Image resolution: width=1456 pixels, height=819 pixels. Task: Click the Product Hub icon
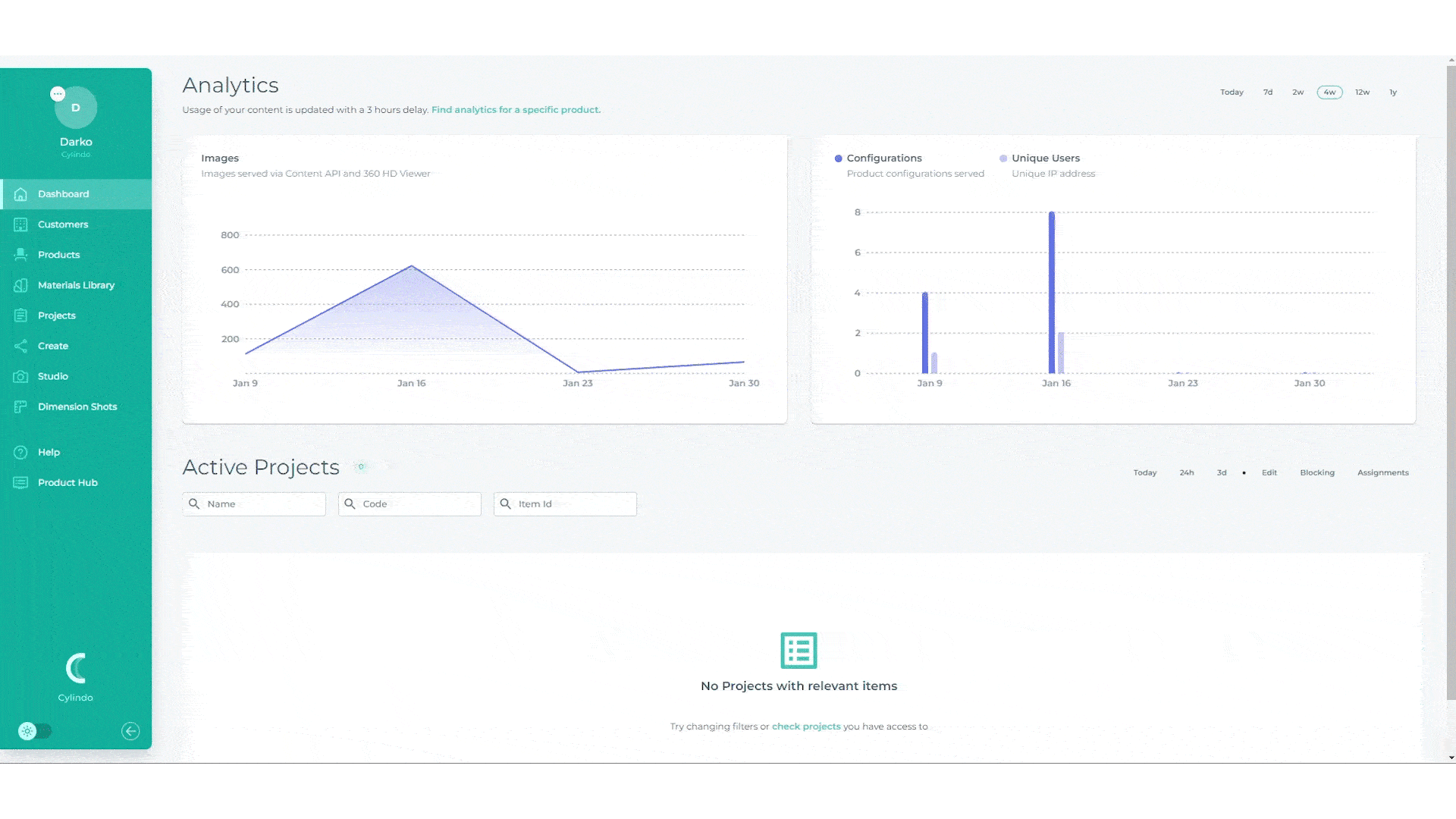[20, 482]
